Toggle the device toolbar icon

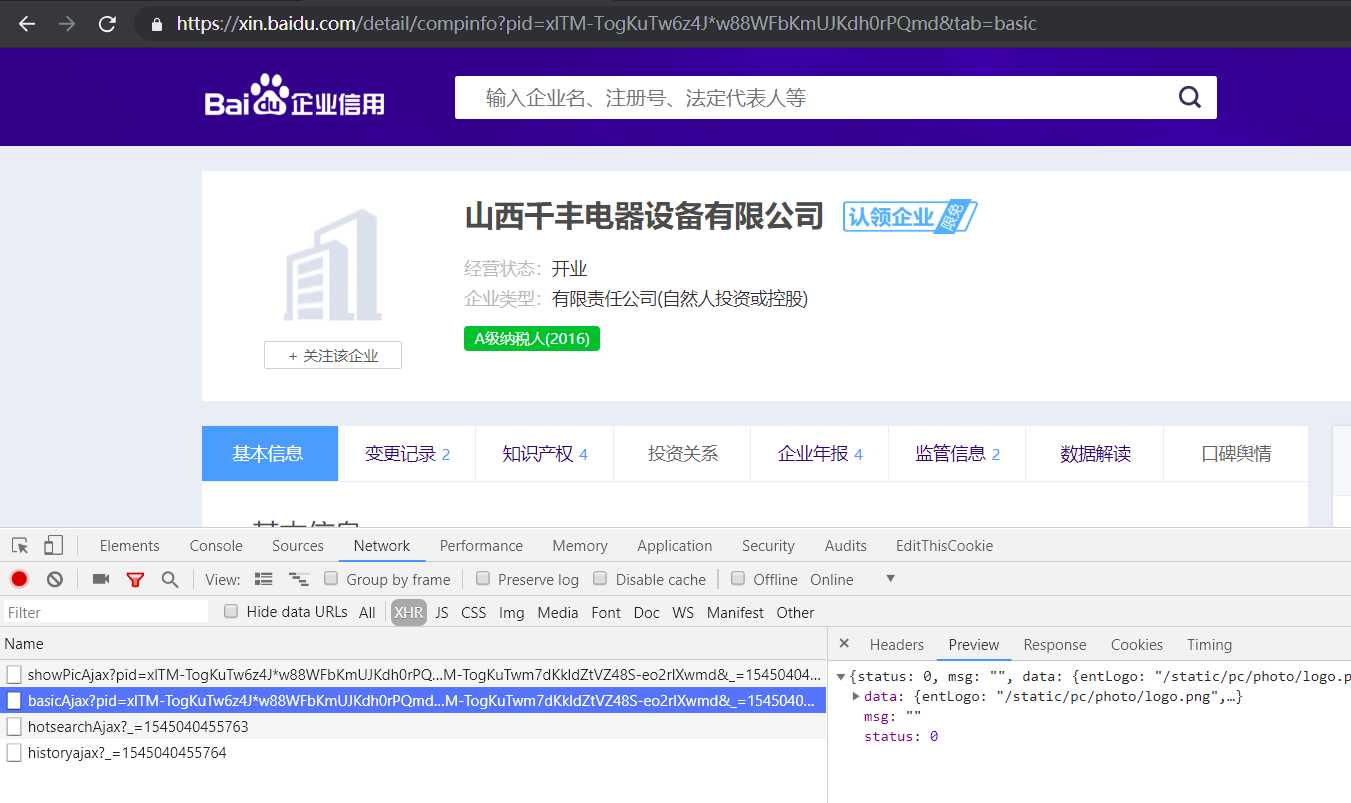53,545
